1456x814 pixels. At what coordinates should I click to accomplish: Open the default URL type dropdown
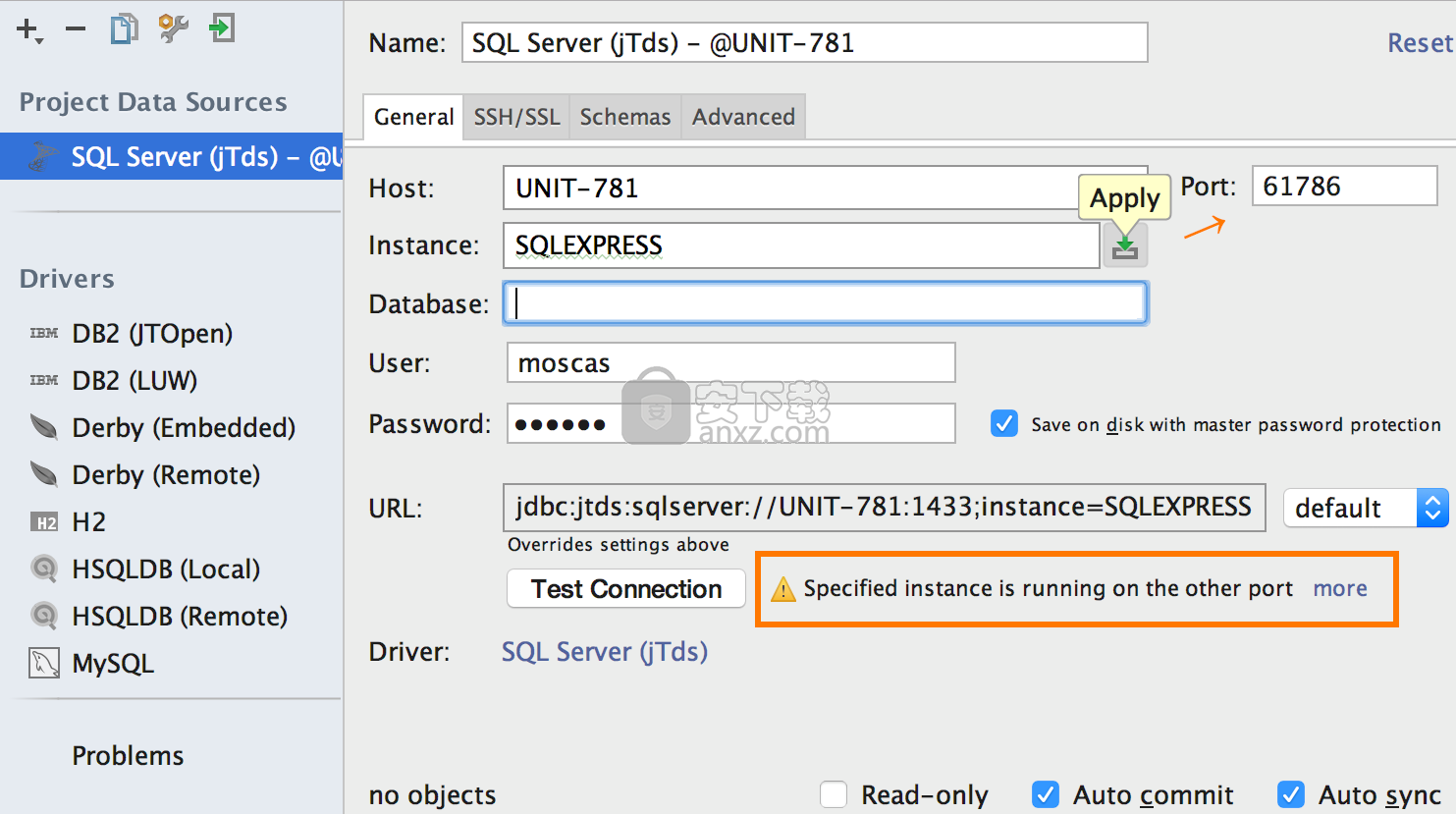coord(1366,508)
